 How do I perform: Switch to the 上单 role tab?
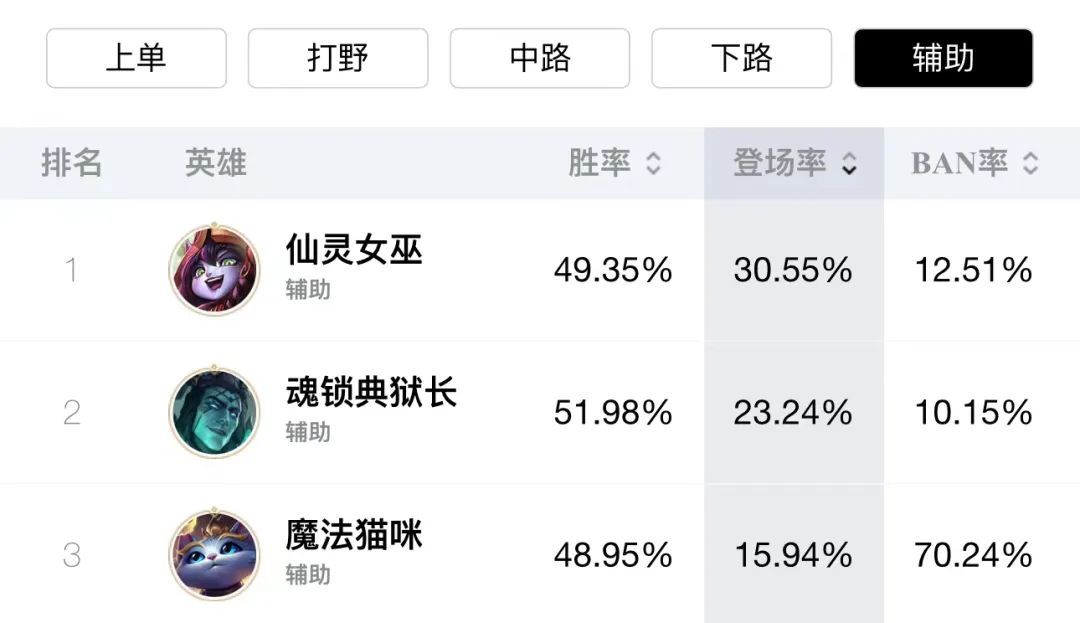(136, 58)
